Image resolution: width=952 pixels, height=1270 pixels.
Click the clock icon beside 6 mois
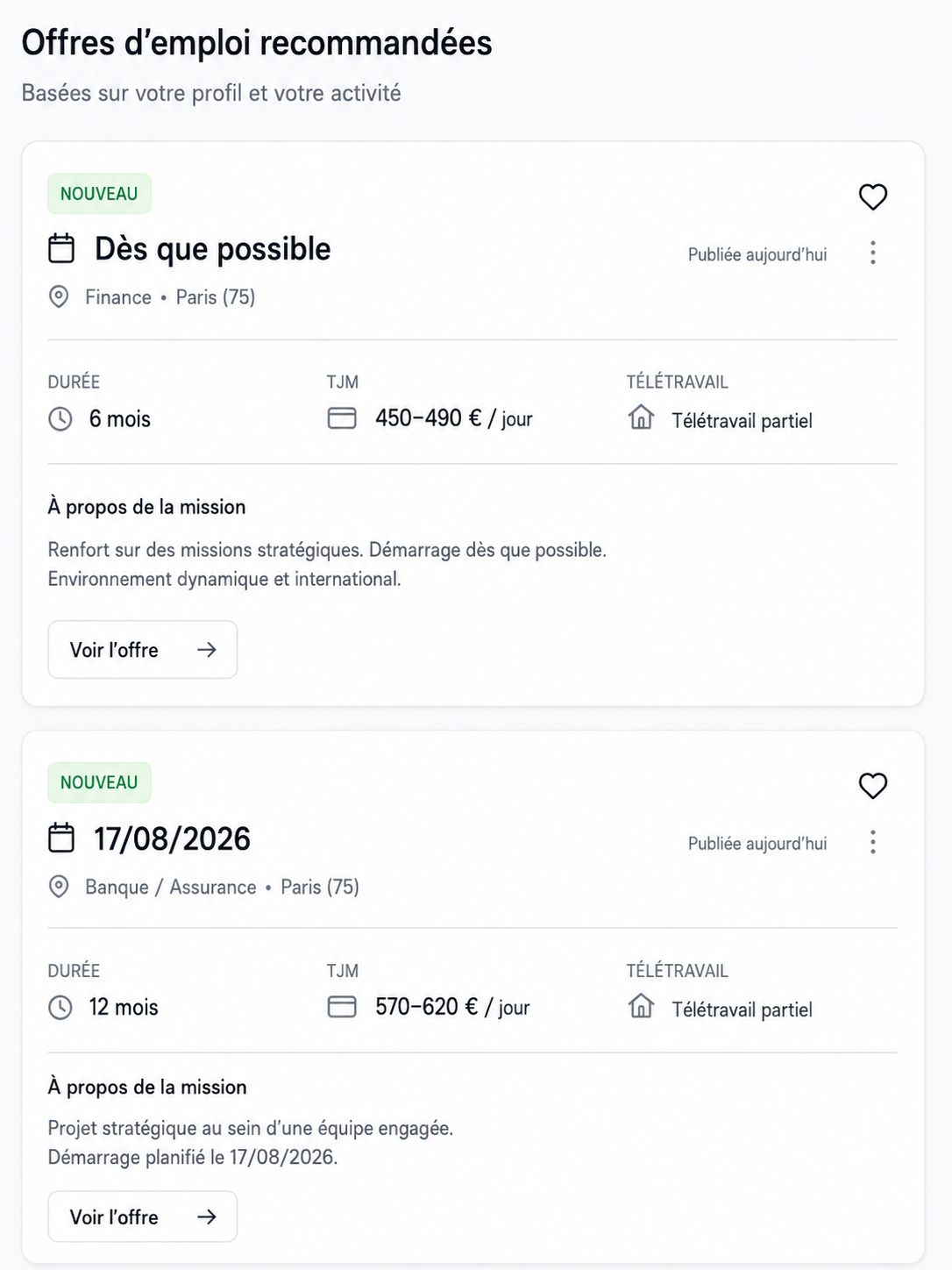pos(60,418)
